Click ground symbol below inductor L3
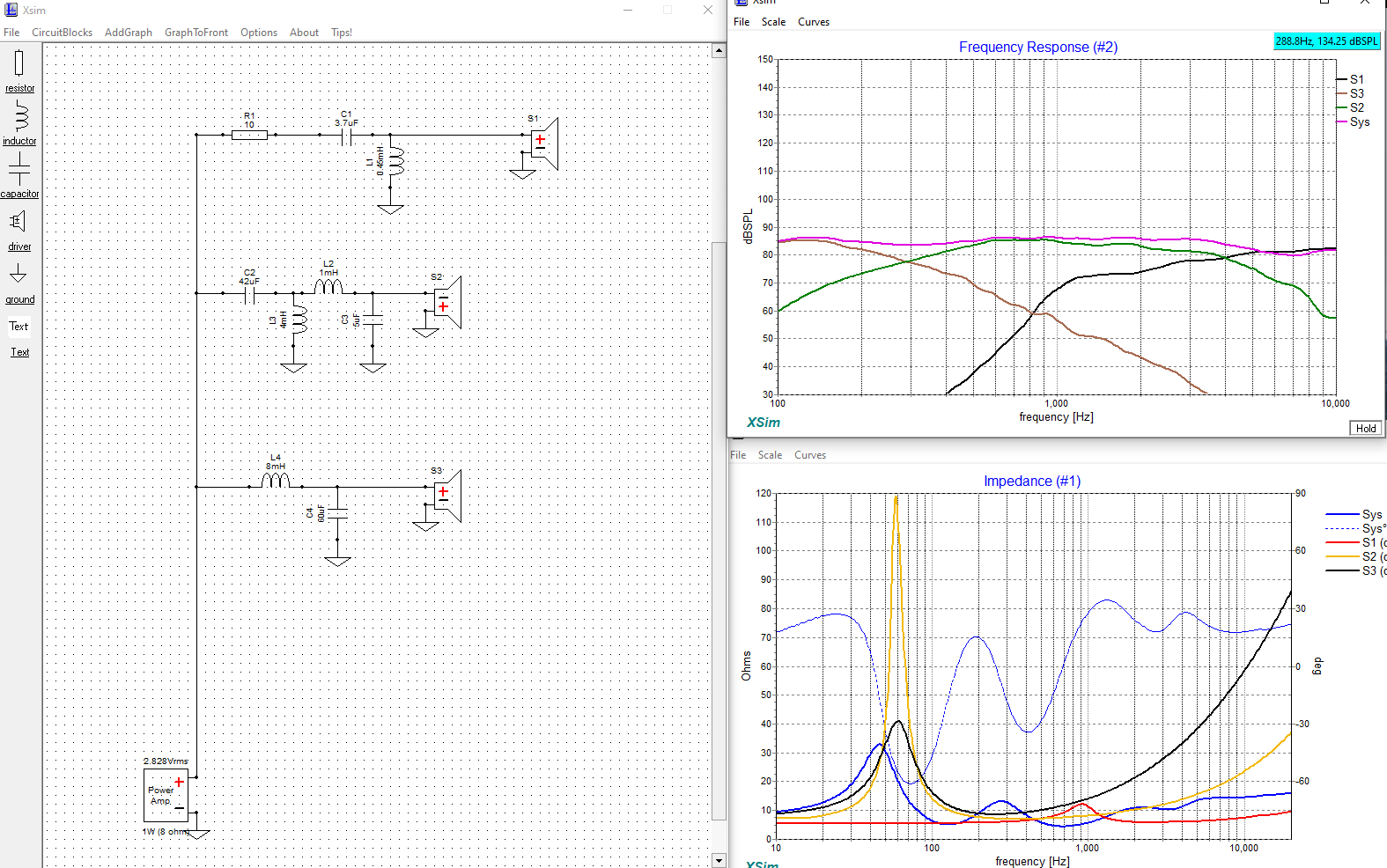This screenshot has width=1387, height=868. click(293, 368)
